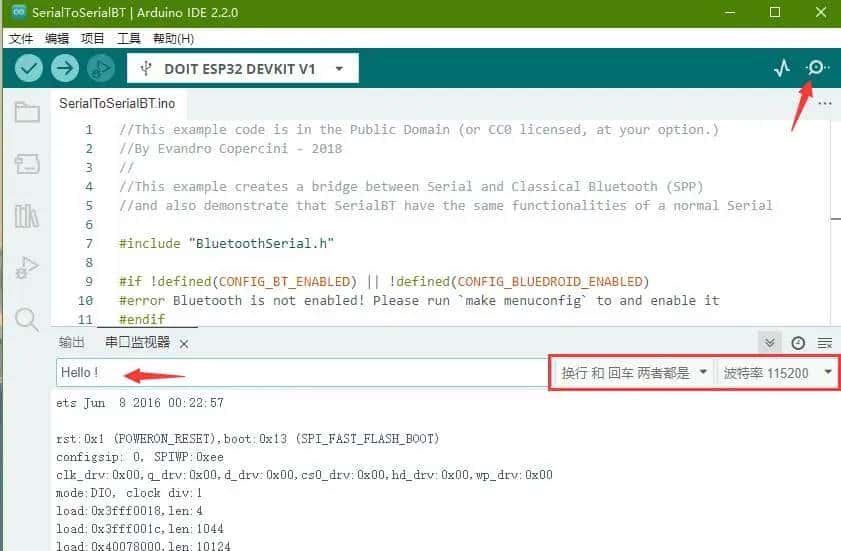Image resolution: width=841 pixels, height=551 pixels.
Task: Expand the baud rate dropdown 波特率 115200
Action: [x=777, y=373]
